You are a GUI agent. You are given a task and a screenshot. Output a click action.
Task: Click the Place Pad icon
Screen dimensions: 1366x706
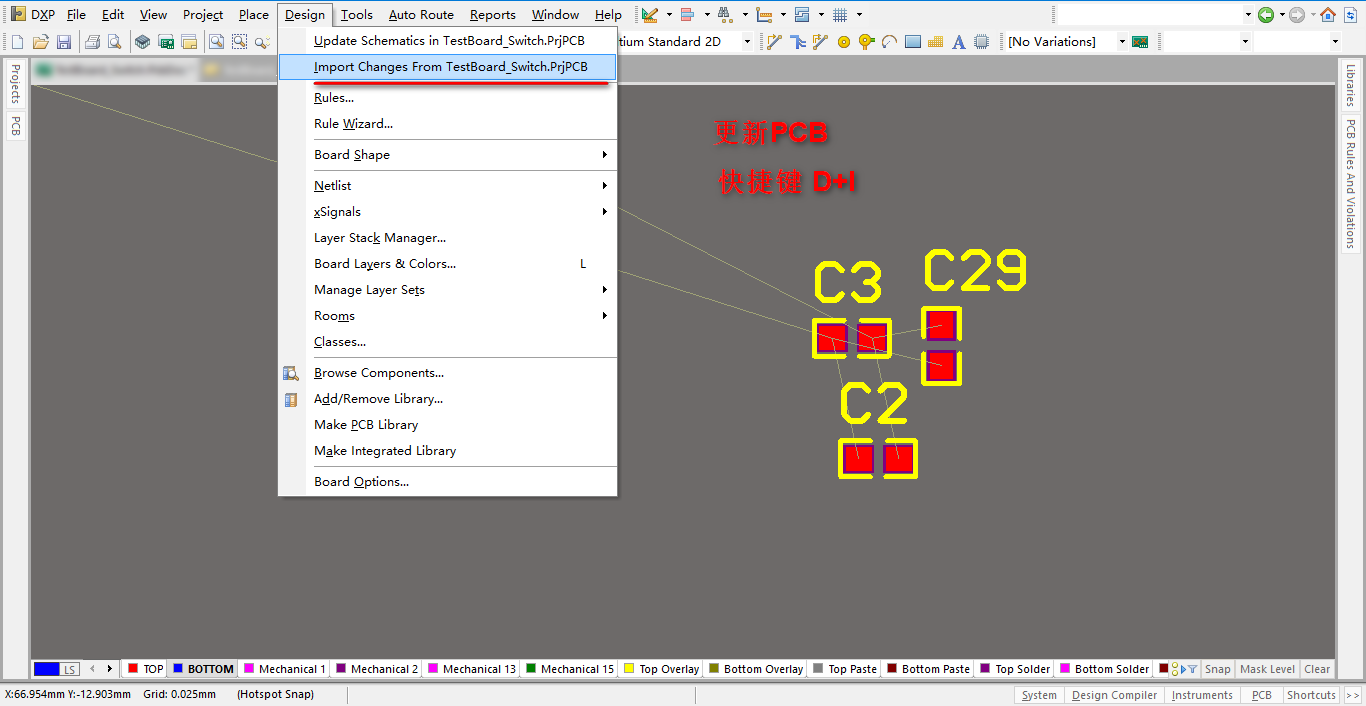point(843,42)
